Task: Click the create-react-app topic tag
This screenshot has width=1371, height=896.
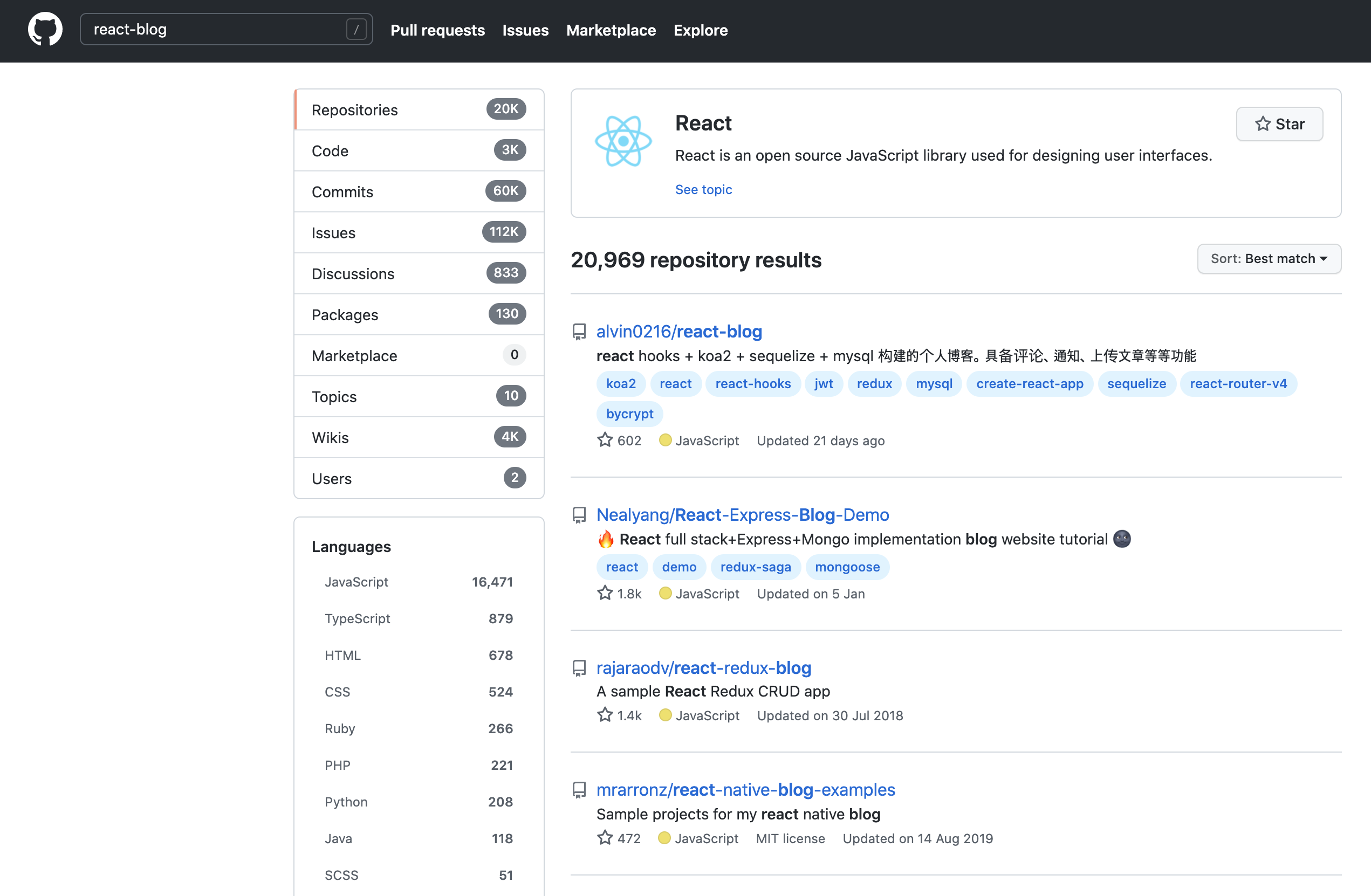Action: 1030,383
